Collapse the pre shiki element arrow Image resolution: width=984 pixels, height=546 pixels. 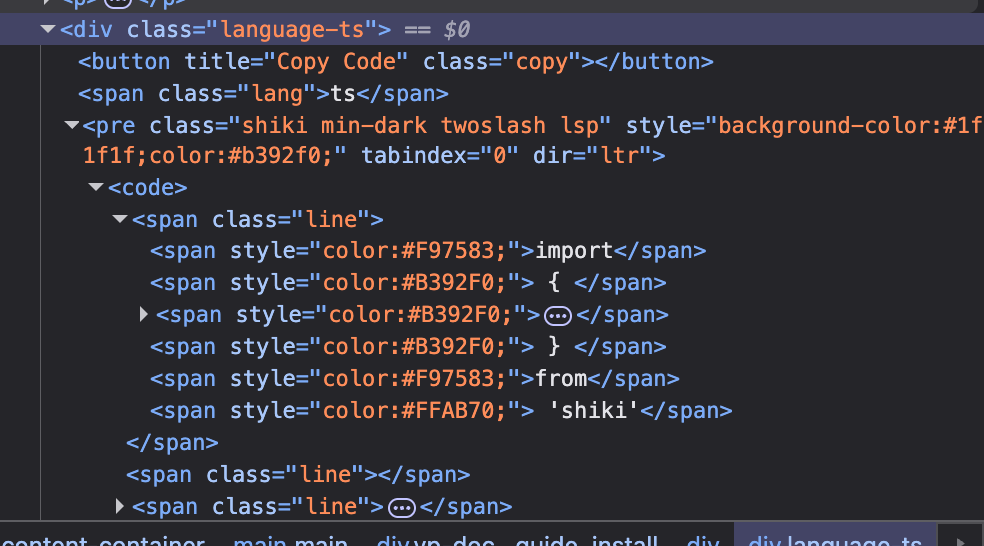71,126
